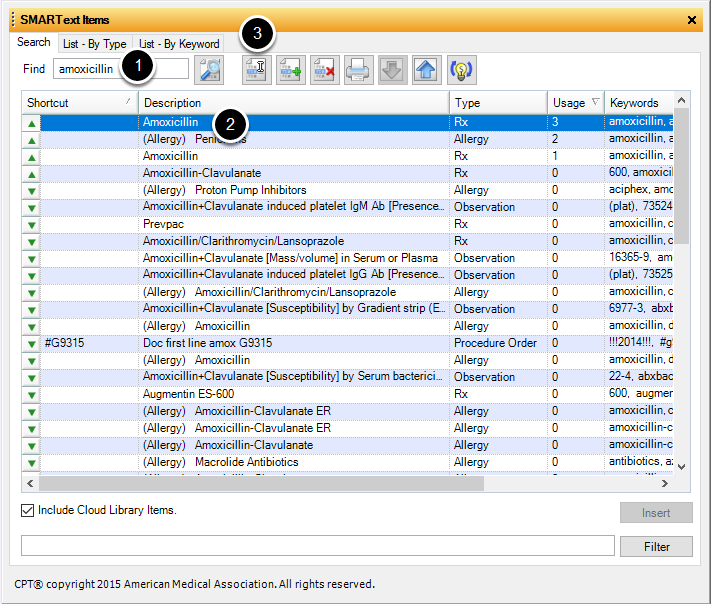
Task: Click the Find field containing amoxicillin
Action: pos(121,69)
